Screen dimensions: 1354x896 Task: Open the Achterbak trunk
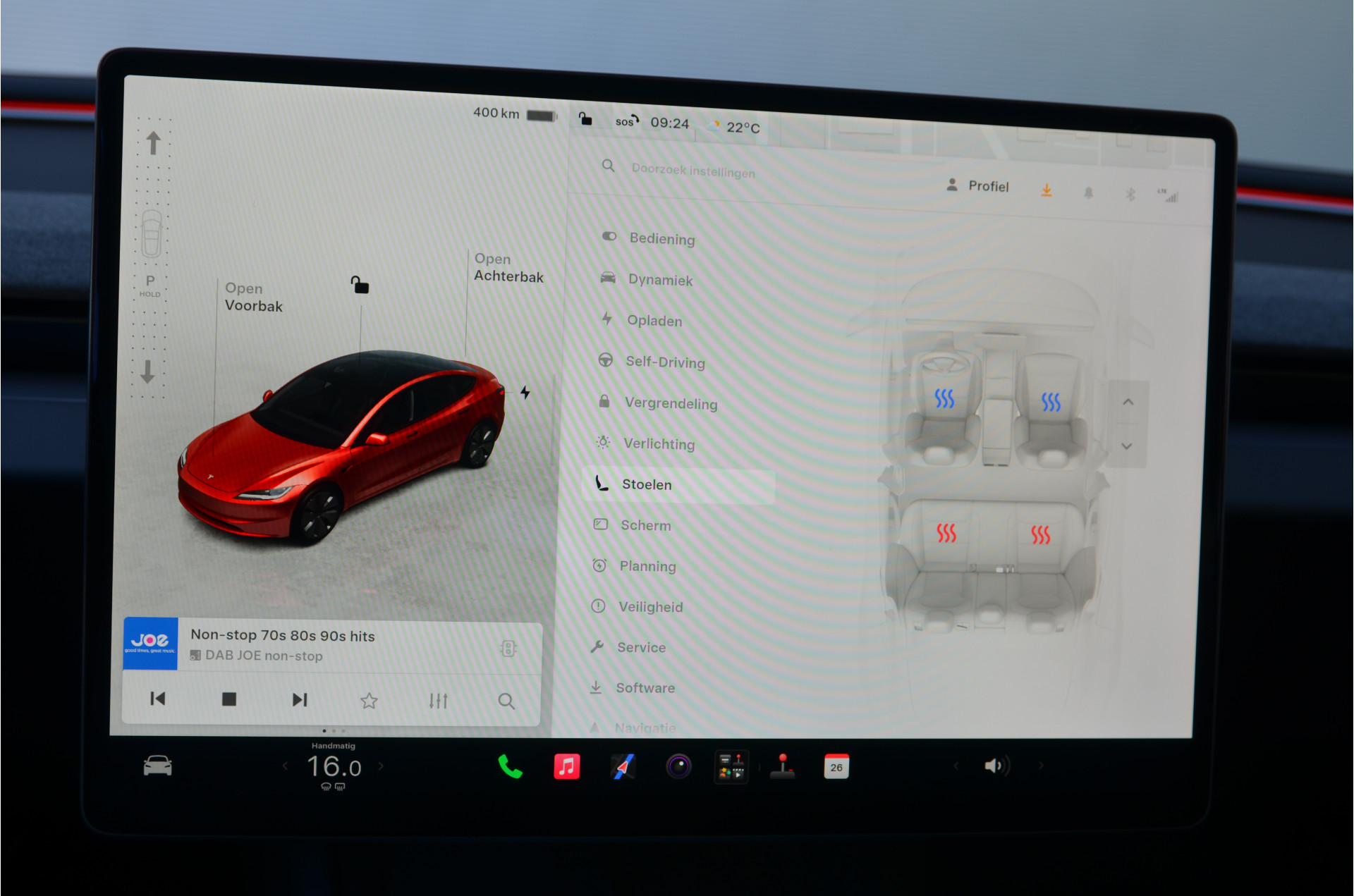[508, 268]
